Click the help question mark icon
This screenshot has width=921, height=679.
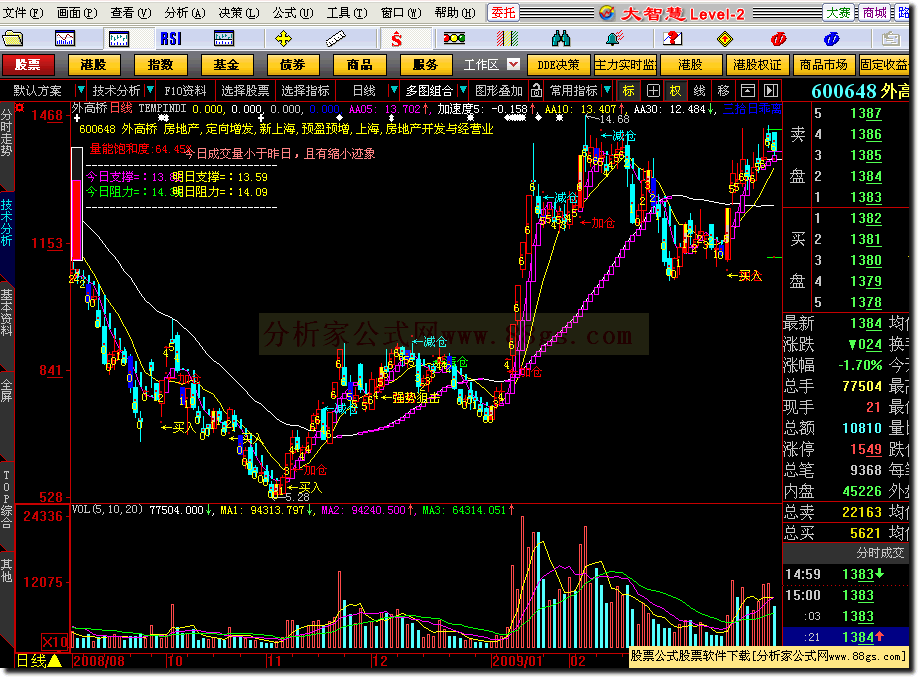[x=673, y=39]
